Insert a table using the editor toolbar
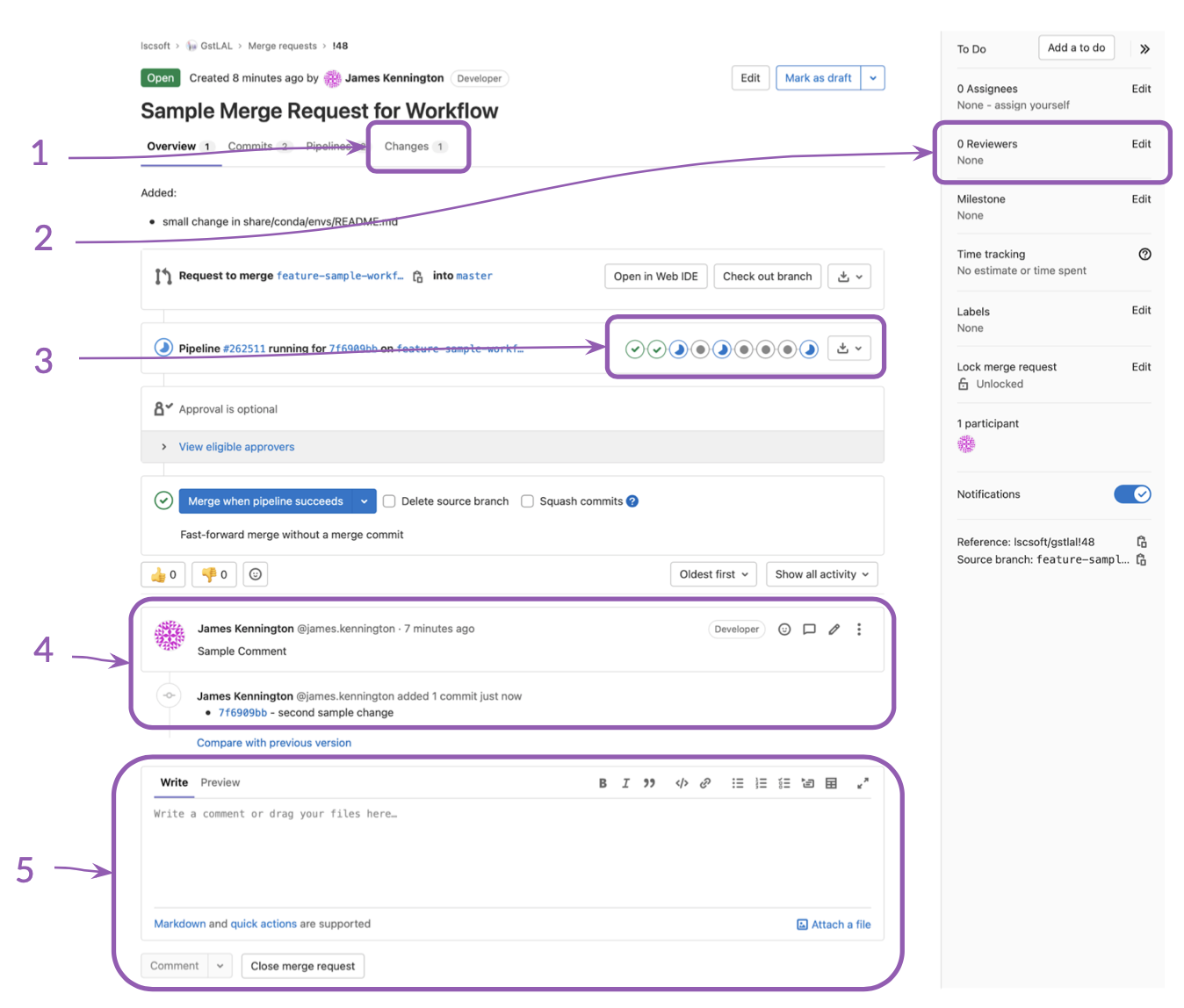Image resolution: width=1184 pixels, height=1008 pixels. click(x=831, y=783)
